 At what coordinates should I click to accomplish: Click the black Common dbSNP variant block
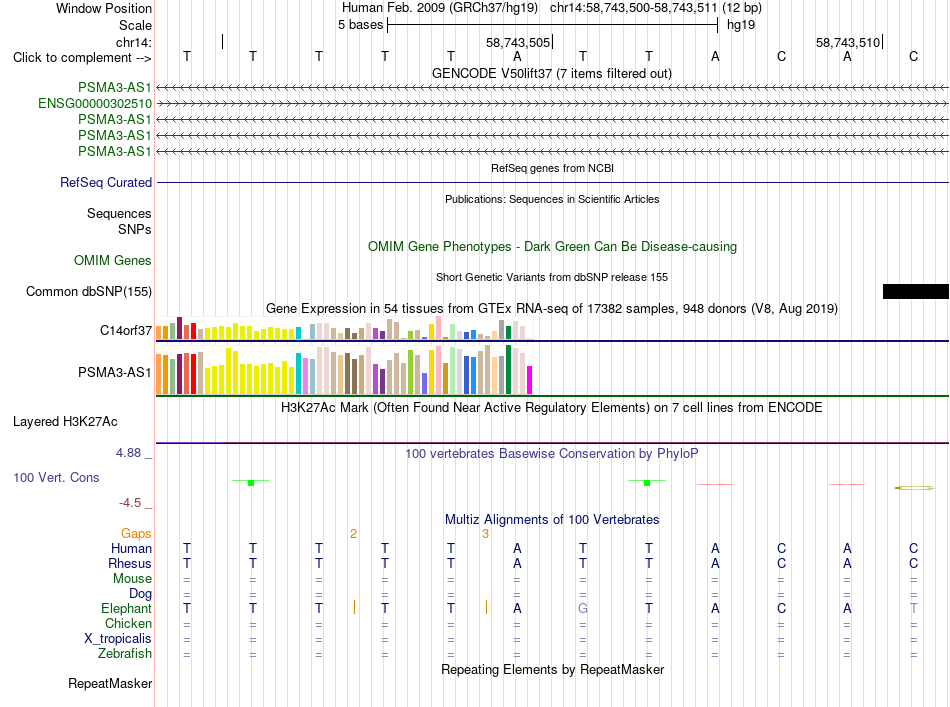[x=915, y=291]
